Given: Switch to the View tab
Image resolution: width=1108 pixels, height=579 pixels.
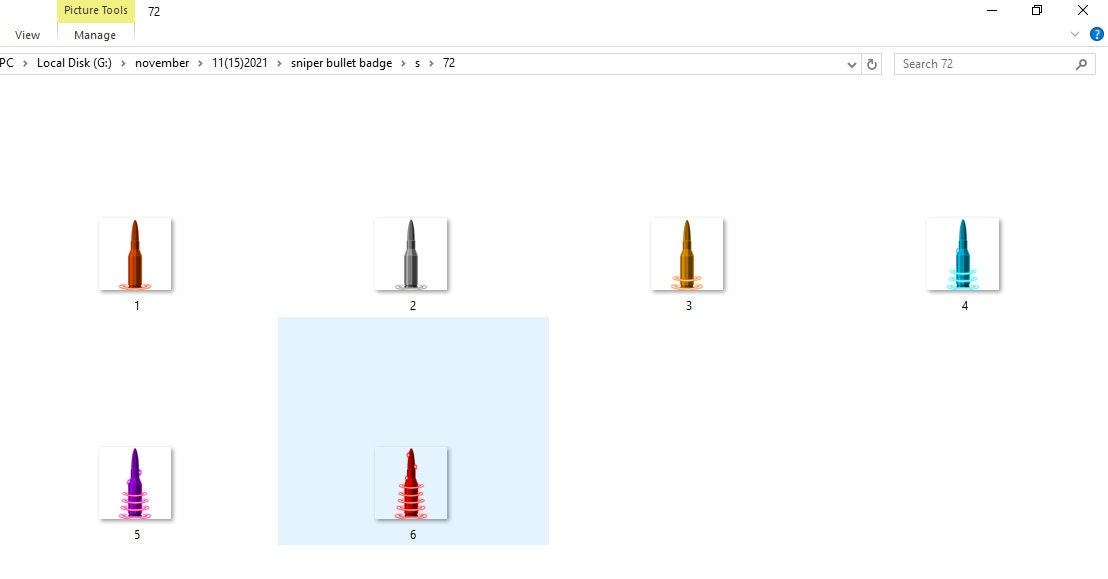Looking at the screenshot, I should pos(27,34).
